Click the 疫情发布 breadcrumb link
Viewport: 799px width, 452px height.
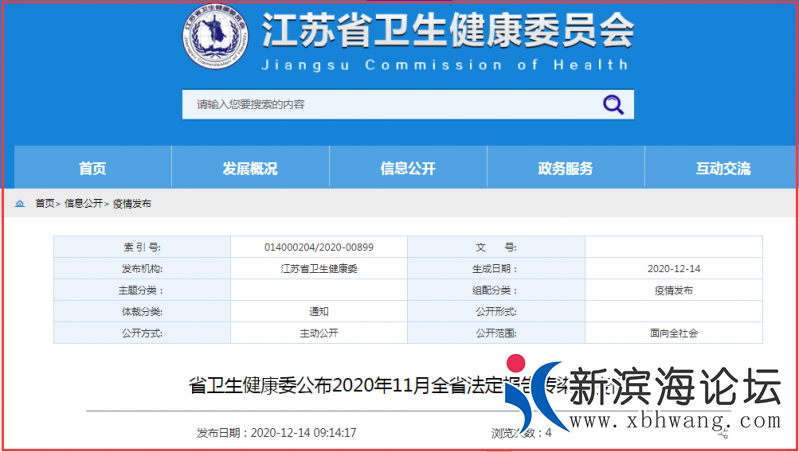pos(131,203)
